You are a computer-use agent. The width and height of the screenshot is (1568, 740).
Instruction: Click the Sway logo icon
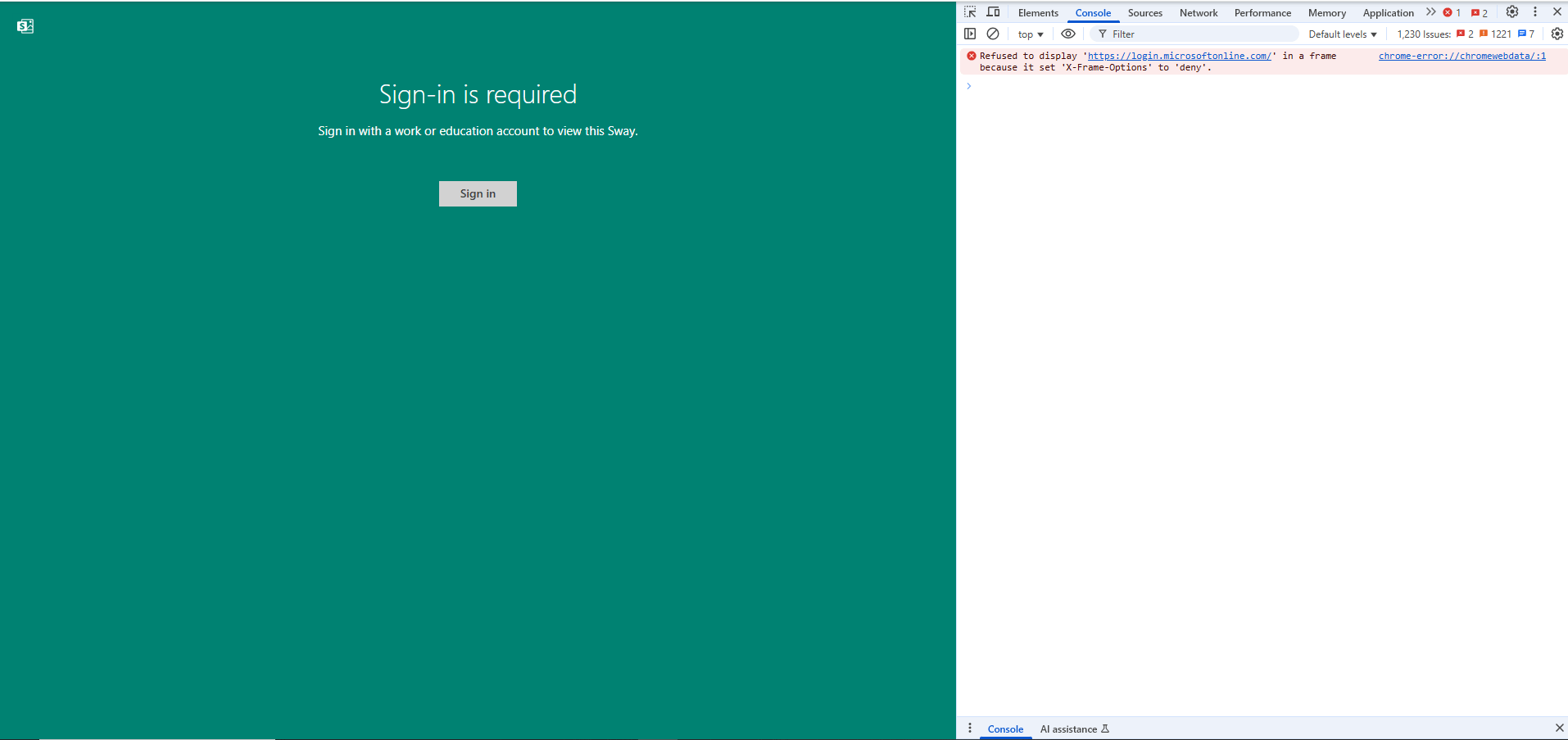click(25, 26)
